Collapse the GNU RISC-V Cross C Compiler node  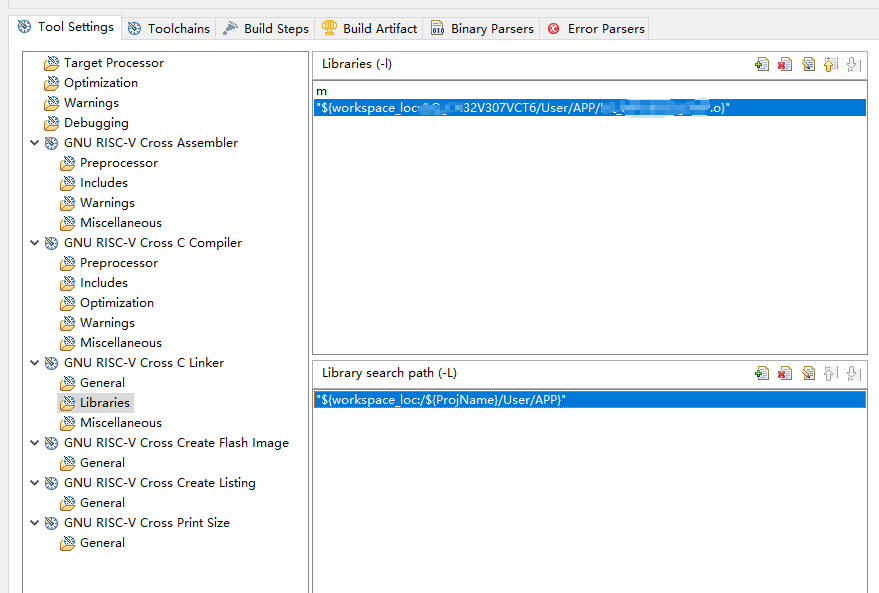pos(35,243)
